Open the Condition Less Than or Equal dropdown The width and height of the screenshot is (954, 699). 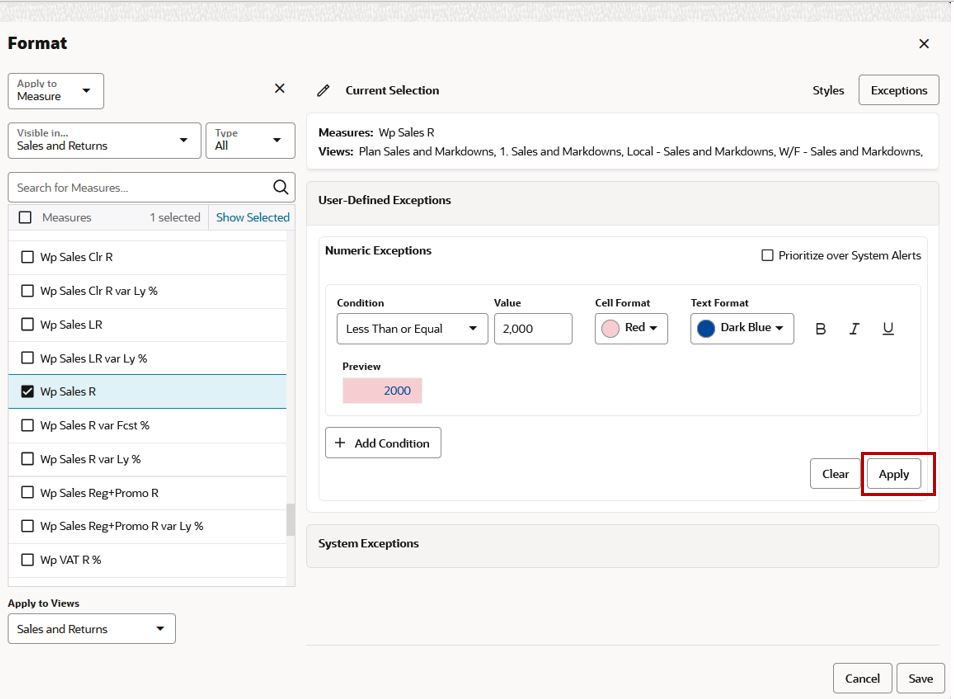tap(413, 329)
